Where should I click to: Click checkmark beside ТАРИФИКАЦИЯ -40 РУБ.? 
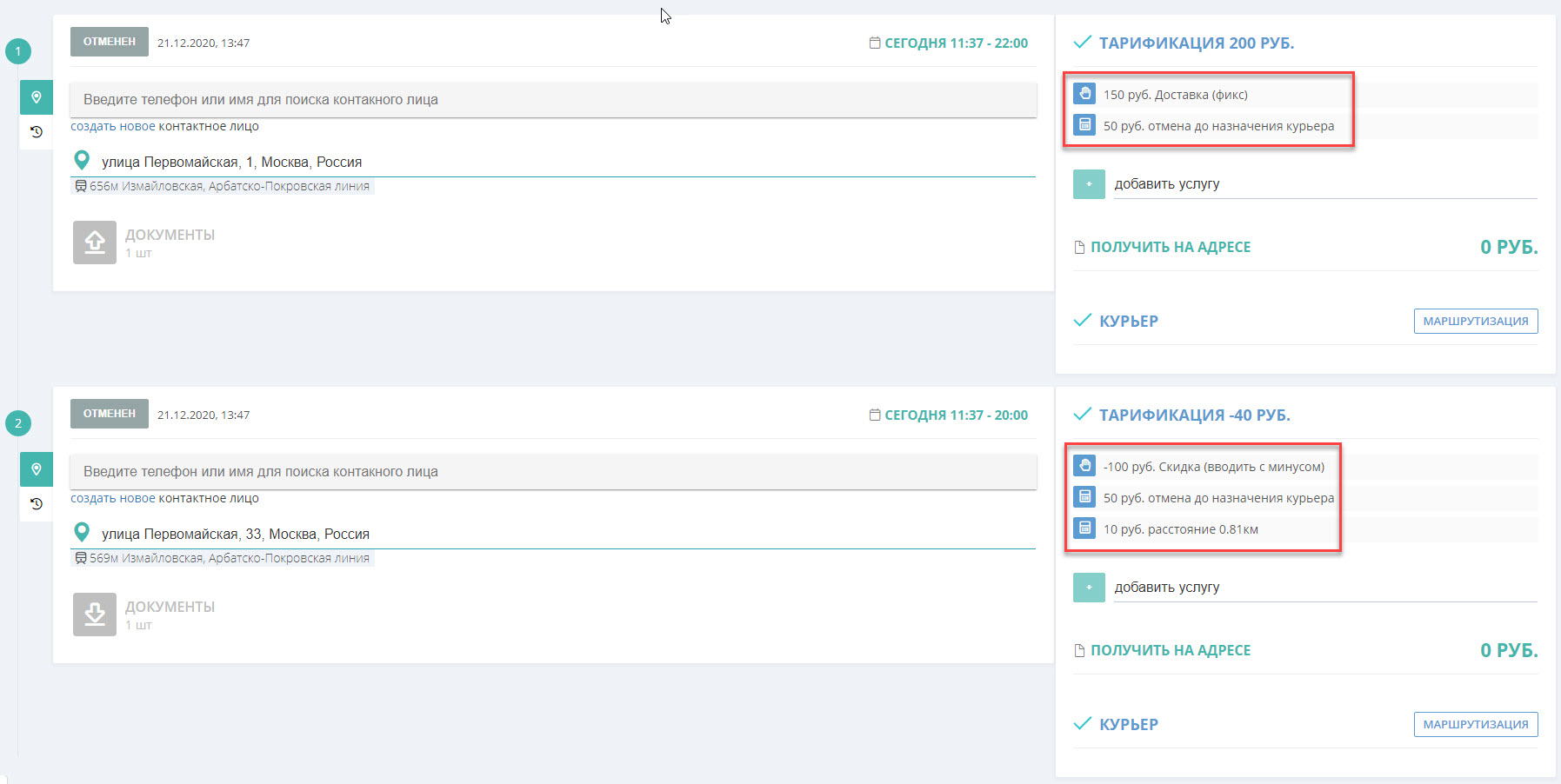click(1083, 414)
